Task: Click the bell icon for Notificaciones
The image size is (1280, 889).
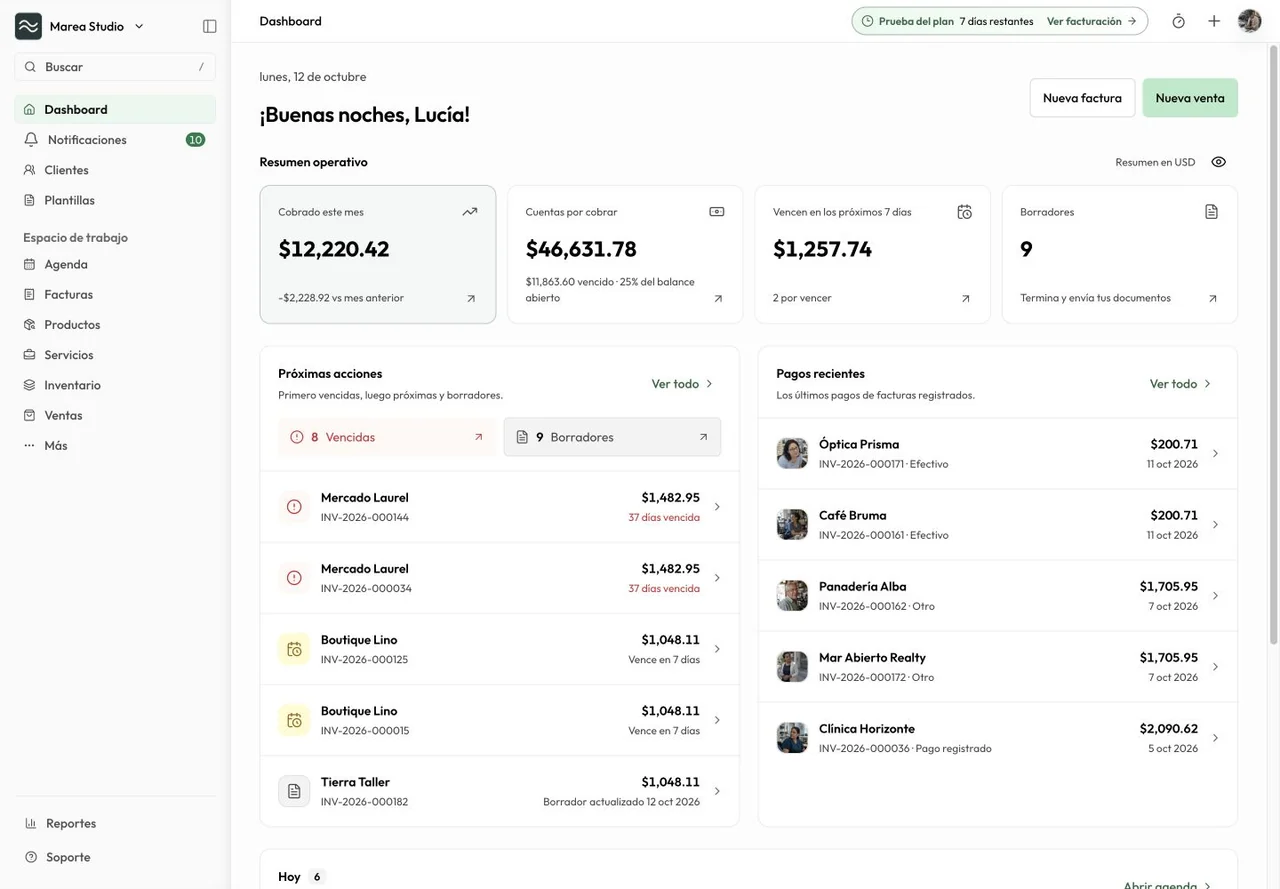Action: point(31,139)
